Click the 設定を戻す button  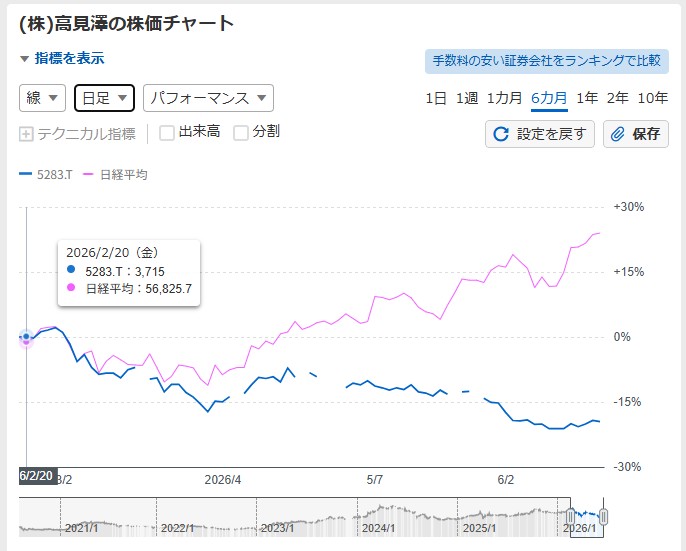click(x=539, y=134)
